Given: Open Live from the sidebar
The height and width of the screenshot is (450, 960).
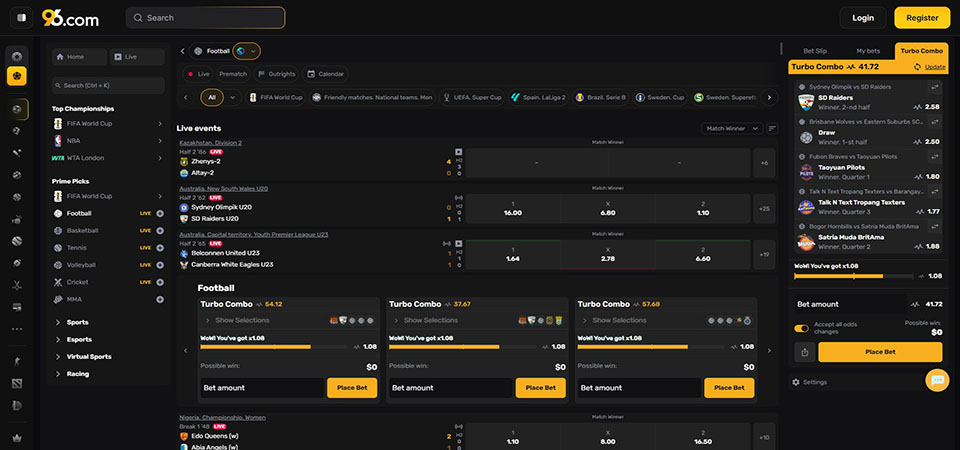Looking at the screenshot, I should 137,57.
